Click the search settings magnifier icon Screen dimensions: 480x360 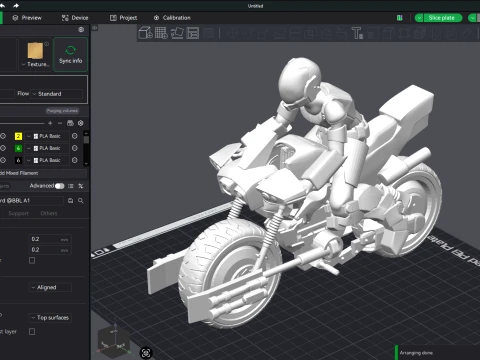[81, 201]
